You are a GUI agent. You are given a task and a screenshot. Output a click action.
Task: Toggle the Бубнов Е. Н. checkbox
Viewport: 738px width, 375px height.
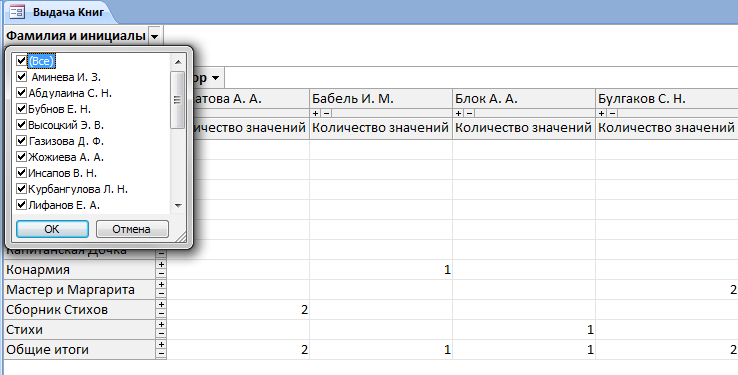pos(21,109)
